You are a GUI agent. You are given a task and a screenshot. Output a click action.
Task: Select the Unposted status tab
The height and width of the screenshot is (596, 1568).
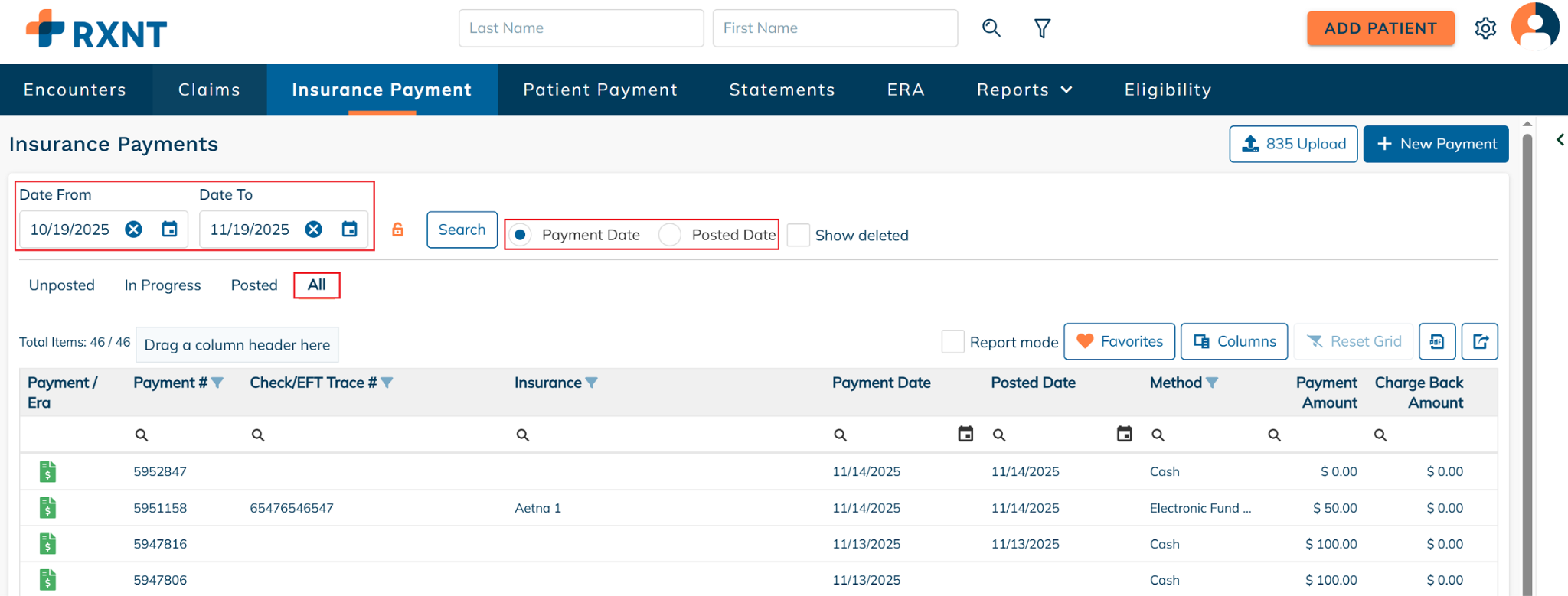click(x=62, y=285)
